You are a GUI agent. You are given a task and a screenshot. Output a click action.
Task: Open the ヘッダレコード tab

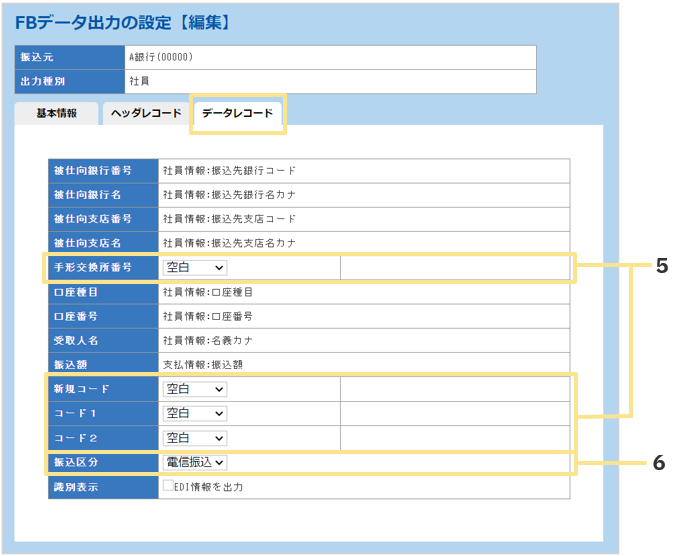(x=146, y=113)
